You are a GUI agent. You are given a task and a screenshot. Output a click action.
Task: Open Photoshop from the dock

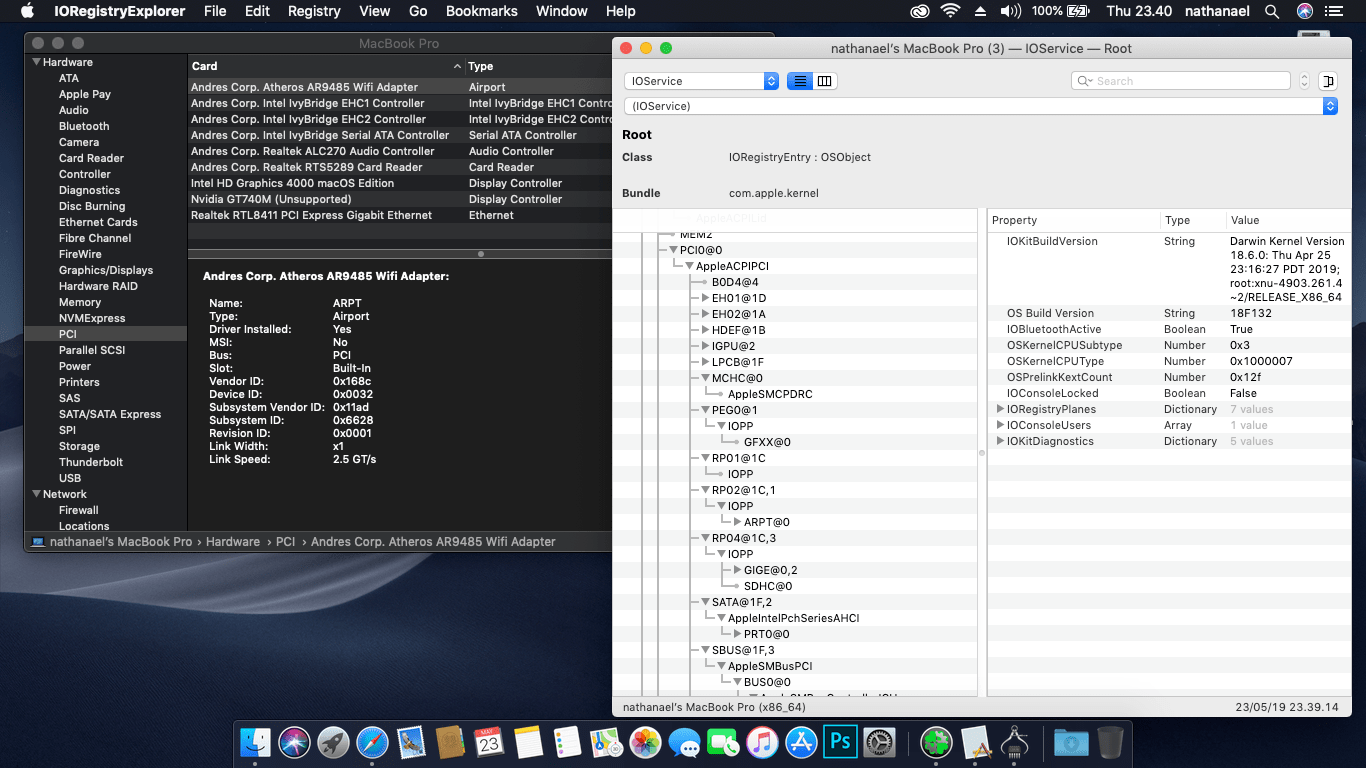[x=839, y=742]
